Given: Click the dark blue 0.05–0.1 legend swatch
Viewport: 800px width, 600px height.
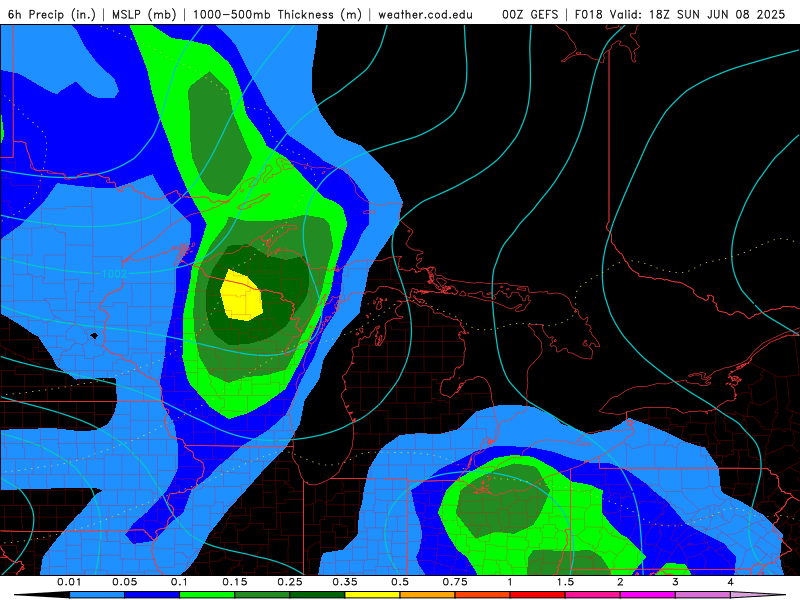Looking at the screenshot, I should pos(152,595).
